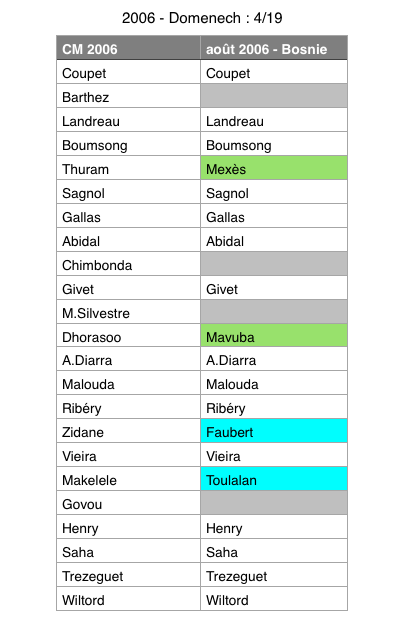Image resolution: width=400 pixels, height=630 pixels.
Task: Click the green 'Mavuba' cell
Action: 274,335
